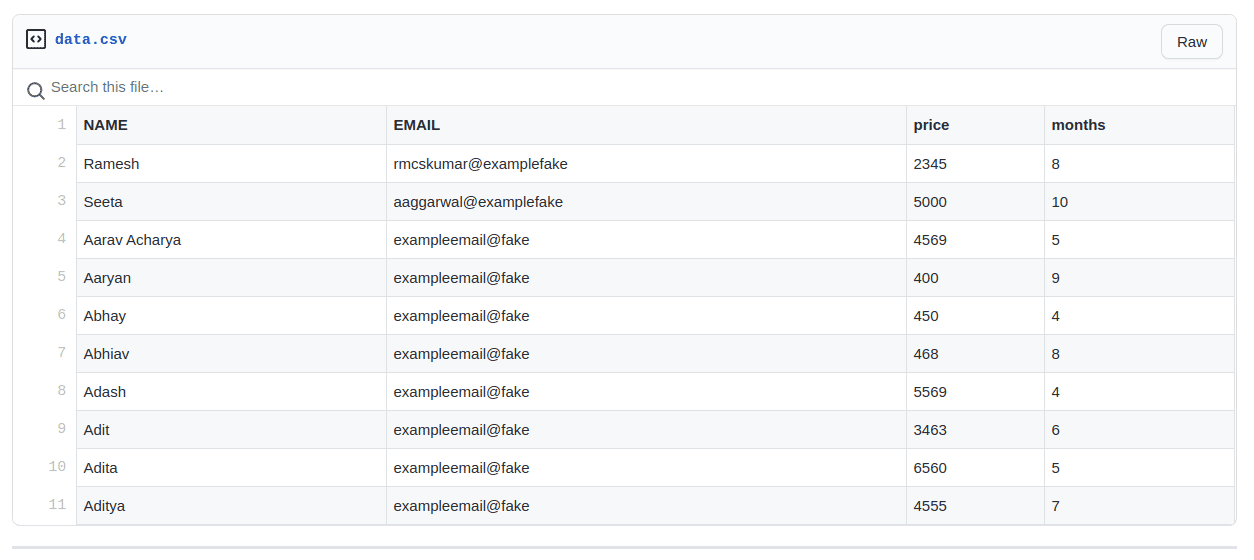Open the data.csv file link
1254x560 pixels.
coord(91,40)
